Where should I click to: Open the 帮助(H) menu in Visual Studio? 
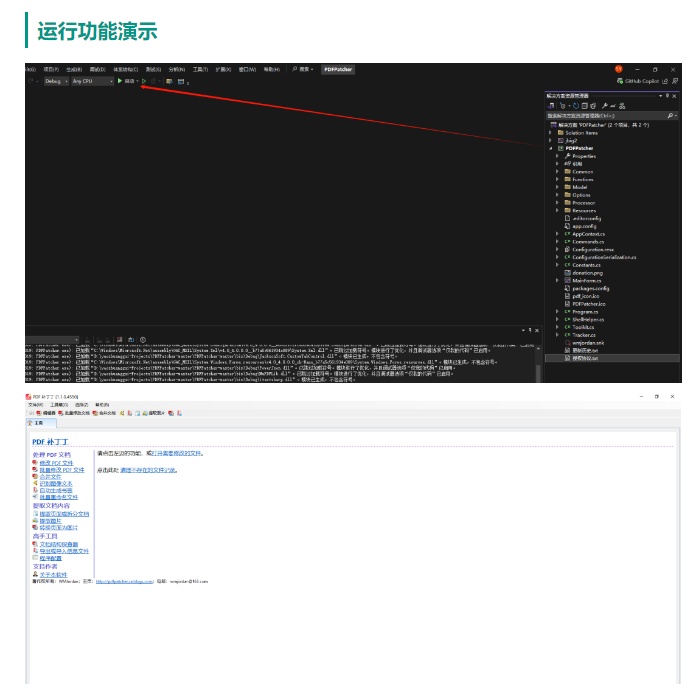[271, 69]
